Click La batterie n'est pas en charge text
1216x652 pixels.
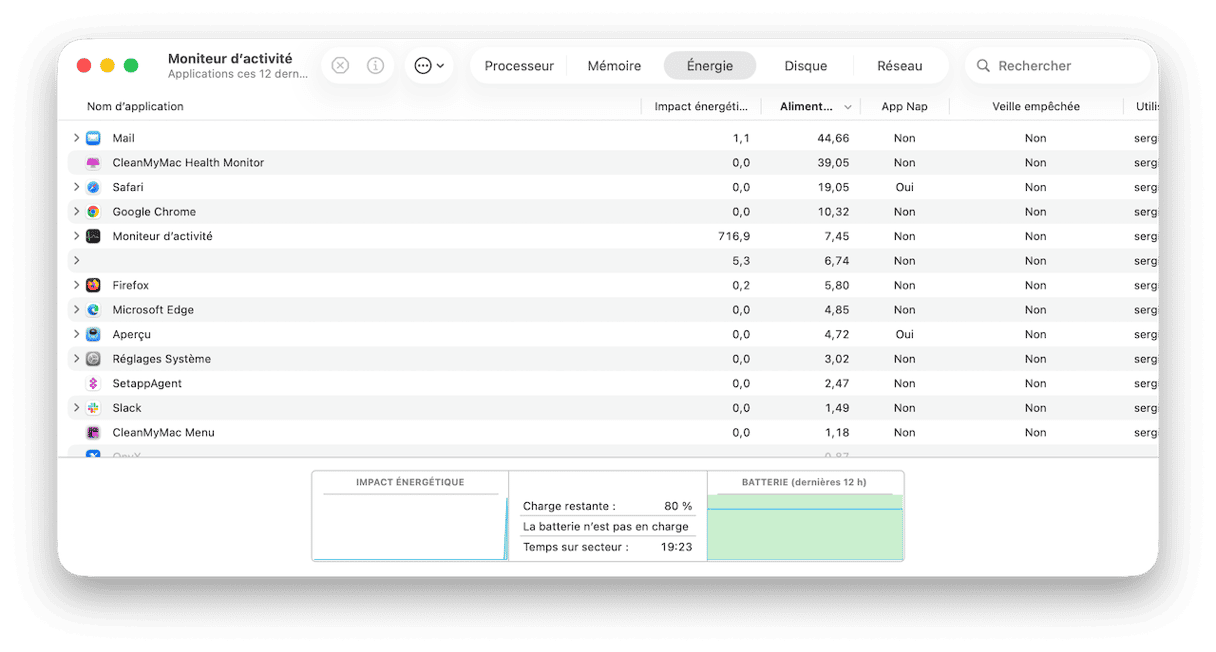pyautogui.click(x=606, y=527)
